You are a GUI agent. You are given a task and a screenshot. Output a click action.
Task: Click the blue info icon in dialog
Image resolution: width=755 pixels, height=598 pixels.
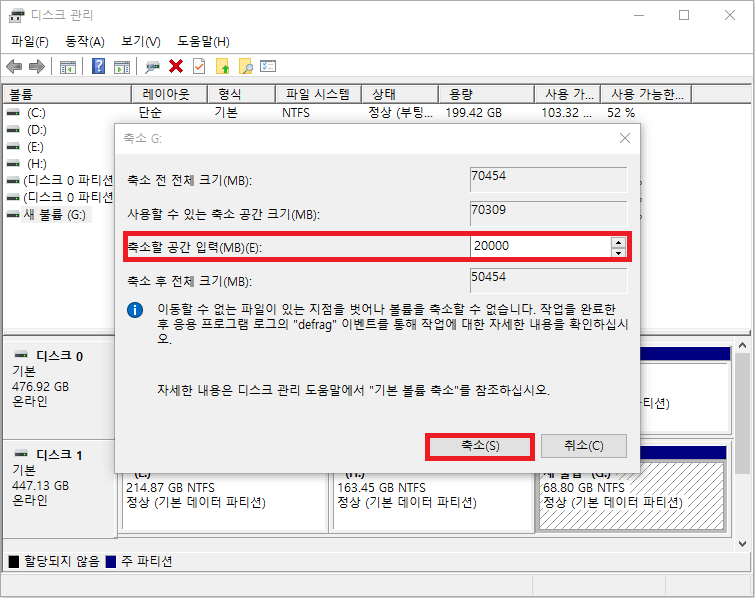[135, 310]
